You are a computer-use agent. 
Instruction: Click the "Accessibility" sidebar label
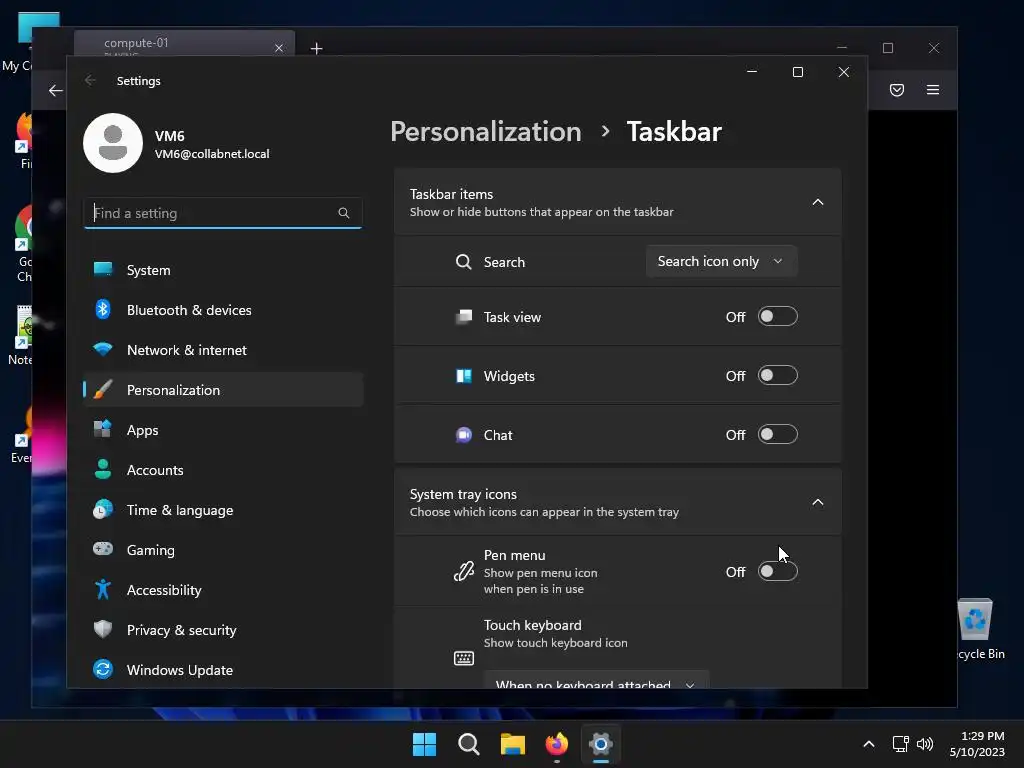(x=164, y=590)
